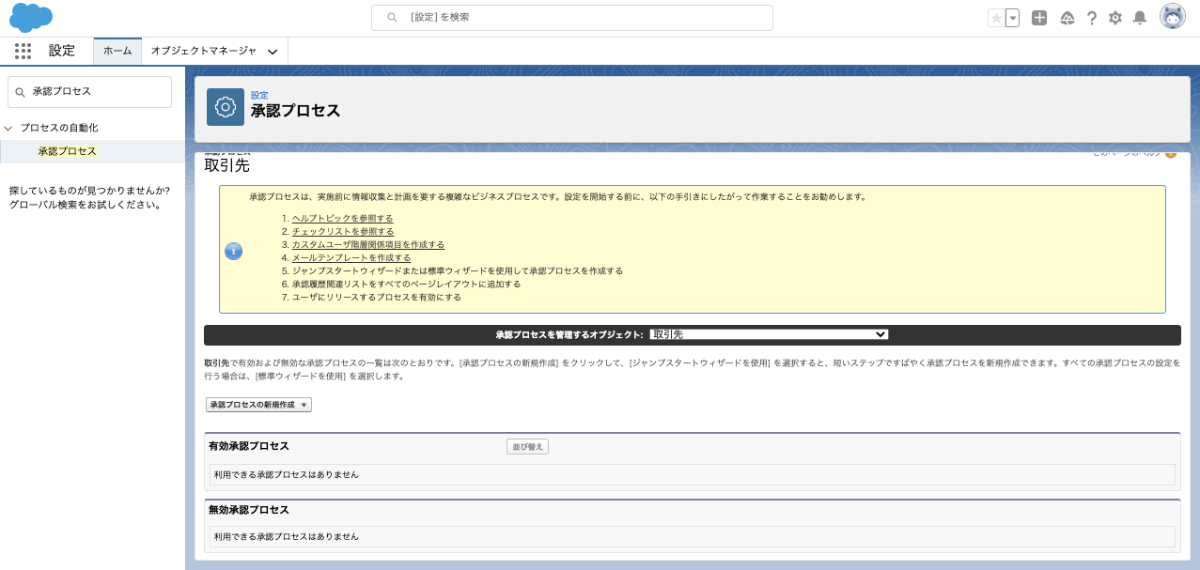Click the 無効承認プロセス section heading
Screen dimensions: 1200x570
click(249, 510)
